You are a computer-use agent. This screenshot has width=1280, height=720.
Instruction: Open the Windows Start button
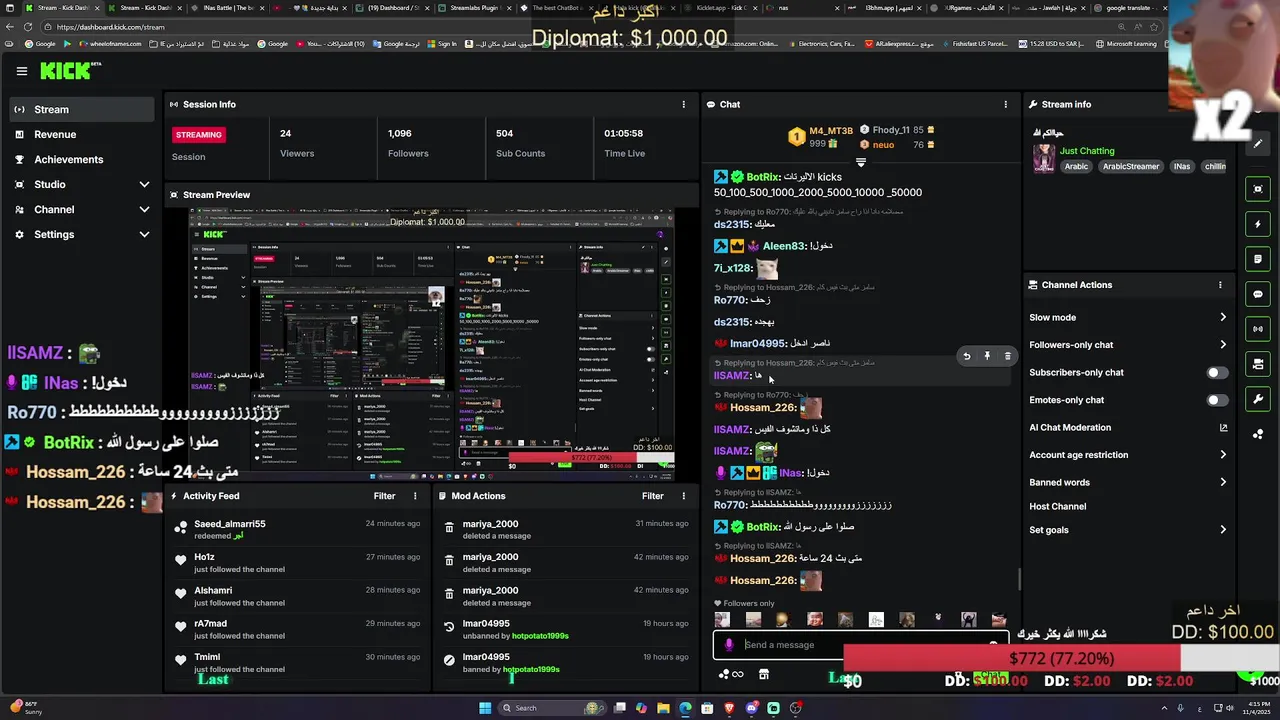click(x=485, y=708)
